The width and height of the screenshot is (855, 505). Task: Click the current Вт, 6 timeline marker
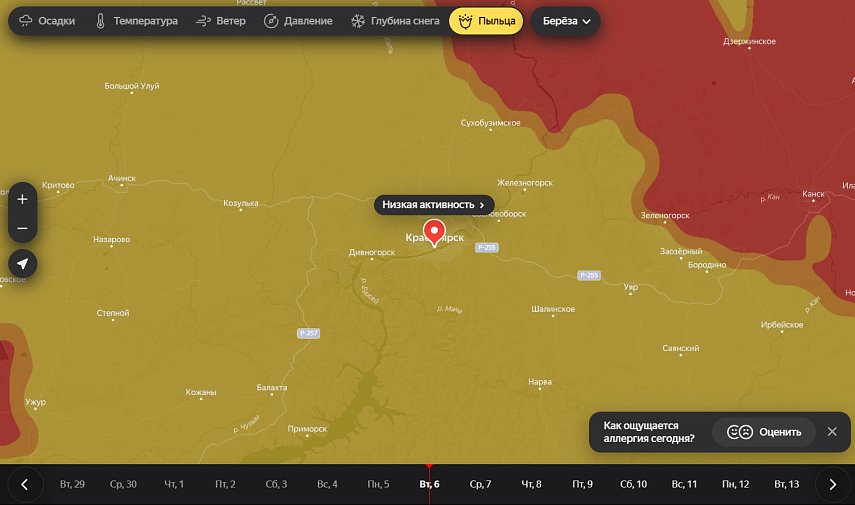tap(429, 484)
